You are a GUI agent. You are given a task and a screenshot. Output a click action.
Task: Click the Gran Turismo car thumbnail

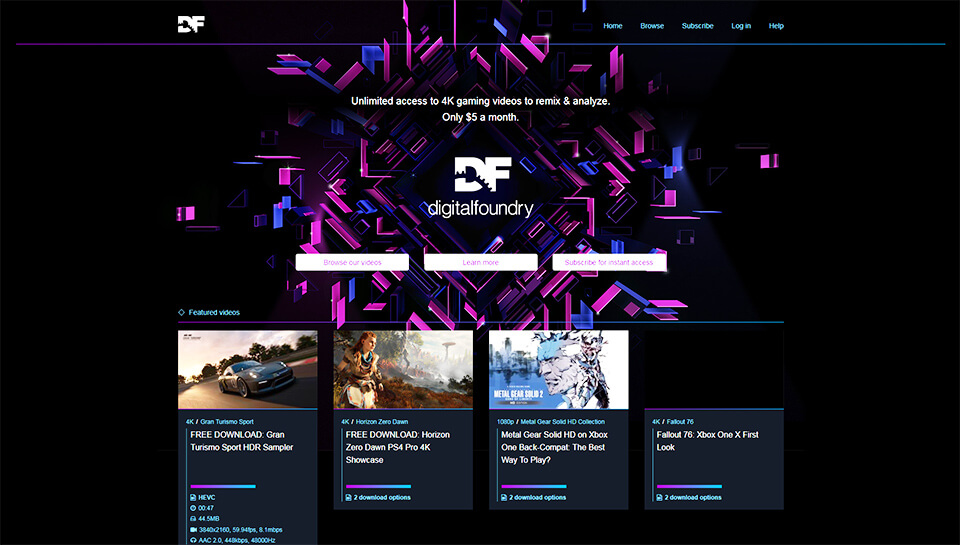click(247, 369)
